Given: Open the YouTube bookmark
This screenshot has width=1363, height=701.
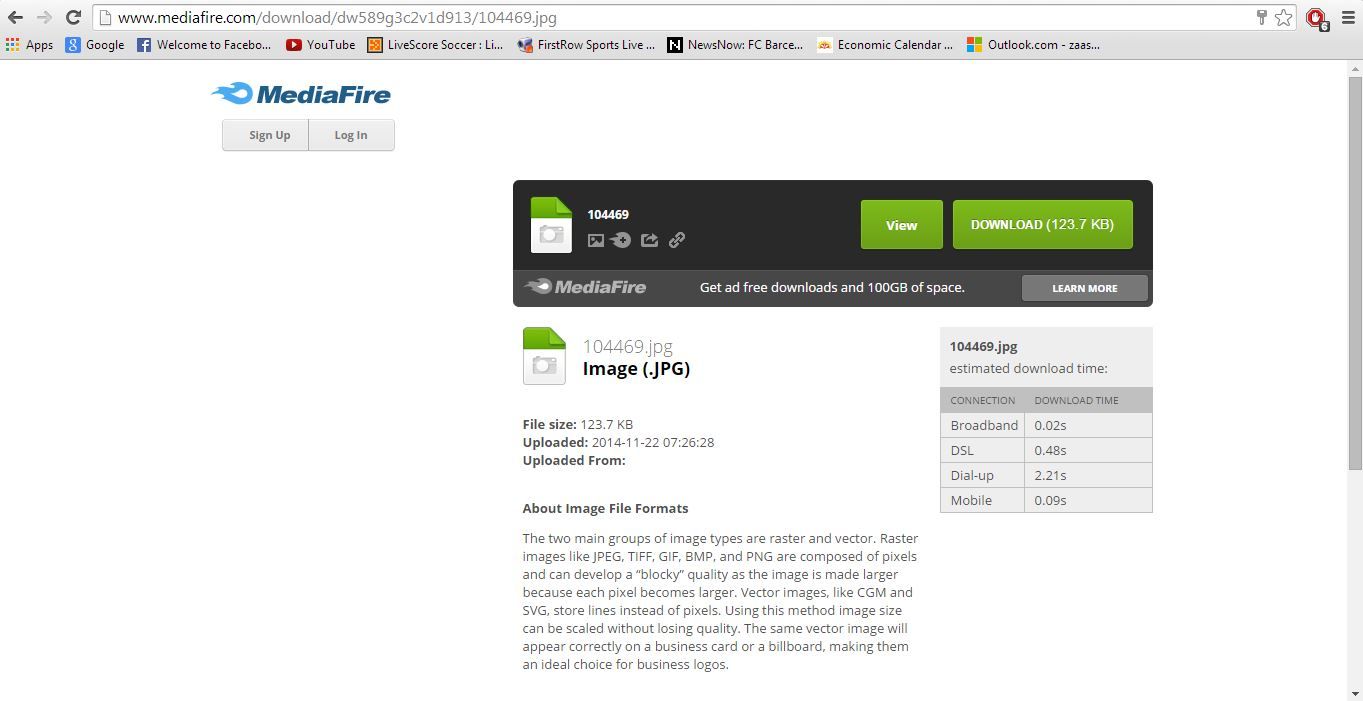Looking at the screenshot, I should pos(320,44).
